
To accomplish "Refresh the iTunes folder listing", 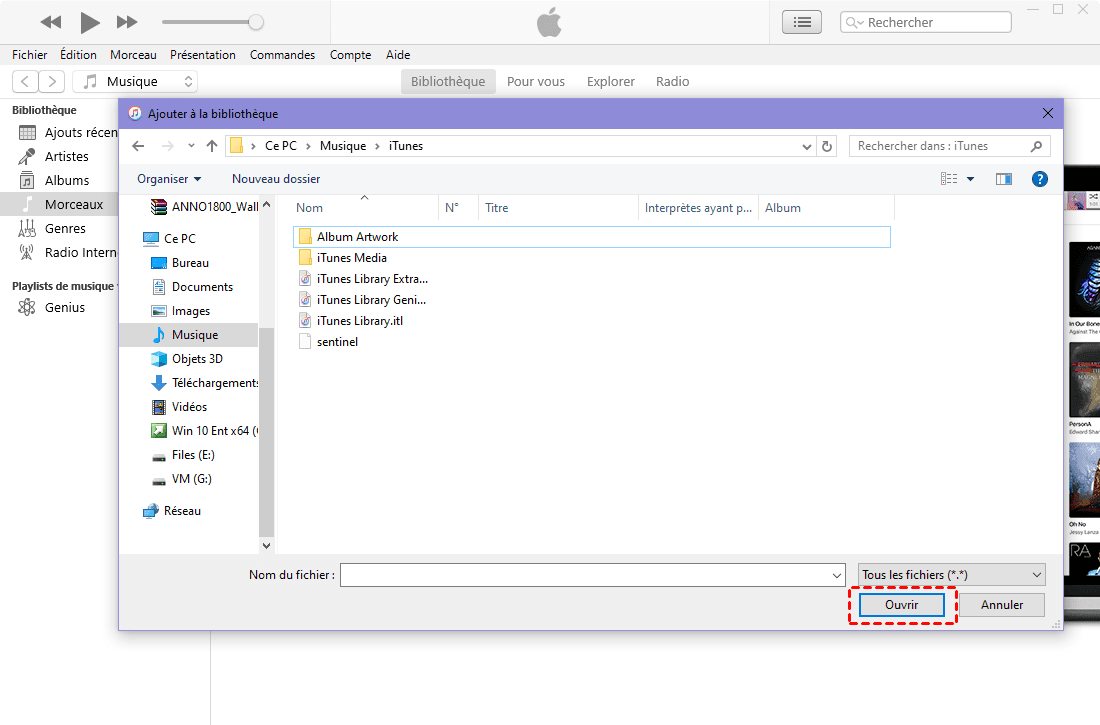I will tap(827, 146).
